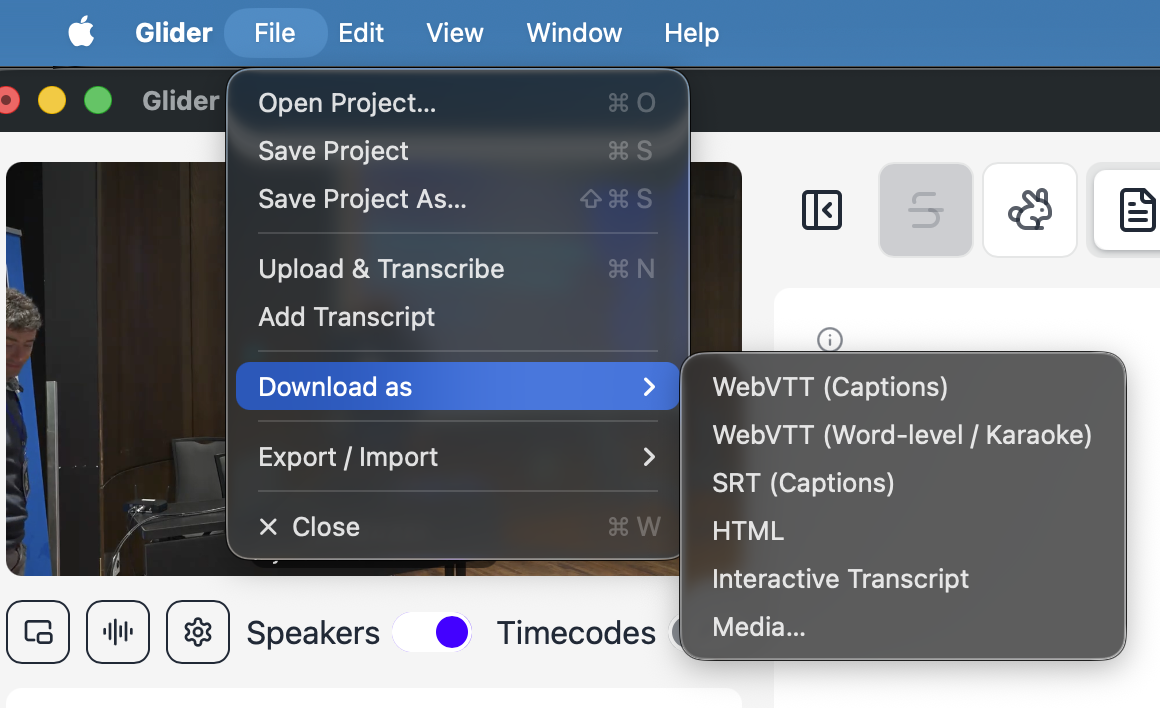Toggle picture-in-picture video icon
The width and height of the screenshot is (1160, 708).
[x=38, y=633]
